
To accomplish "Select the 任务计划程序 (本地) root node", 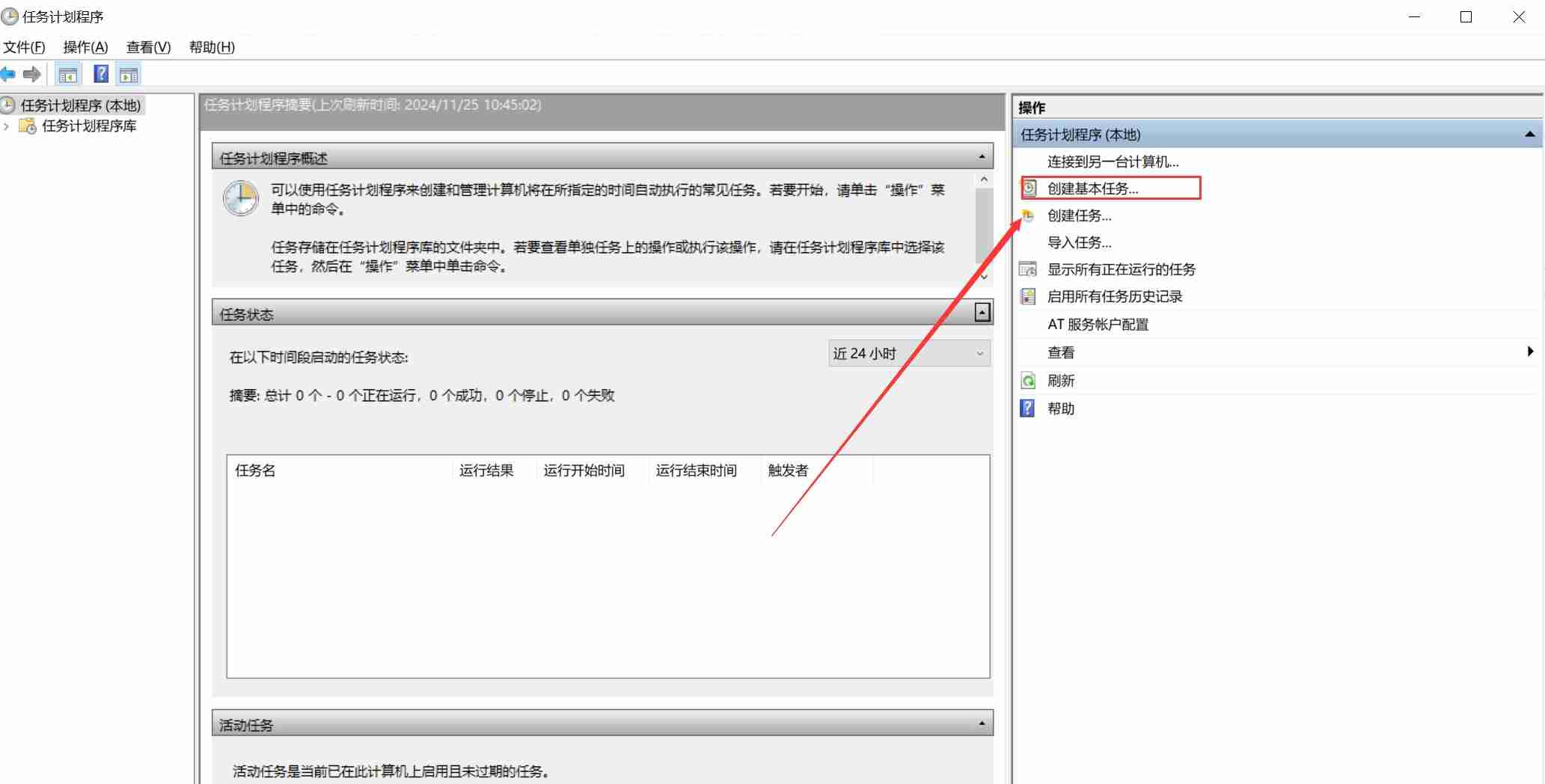I will (x=80, y=105).
